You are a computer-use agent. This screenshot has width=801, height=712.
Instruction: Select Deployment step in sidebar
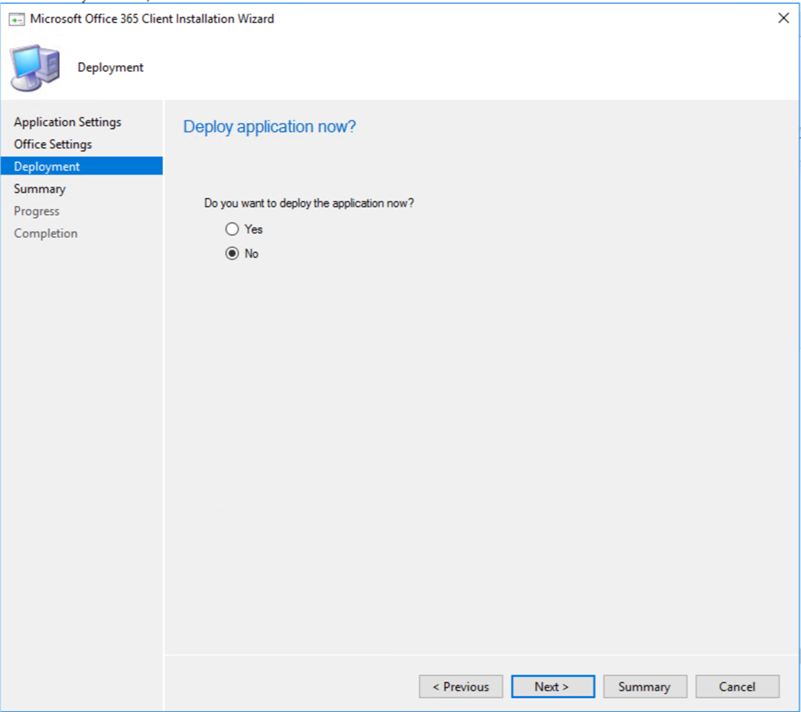pos(82,167)
